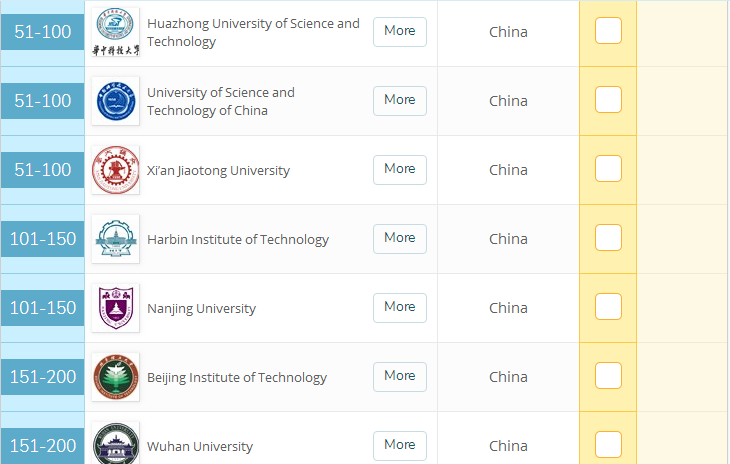Click the University of Science and Technology of China logo
The image size is (730, 464).
coord(115,101)
